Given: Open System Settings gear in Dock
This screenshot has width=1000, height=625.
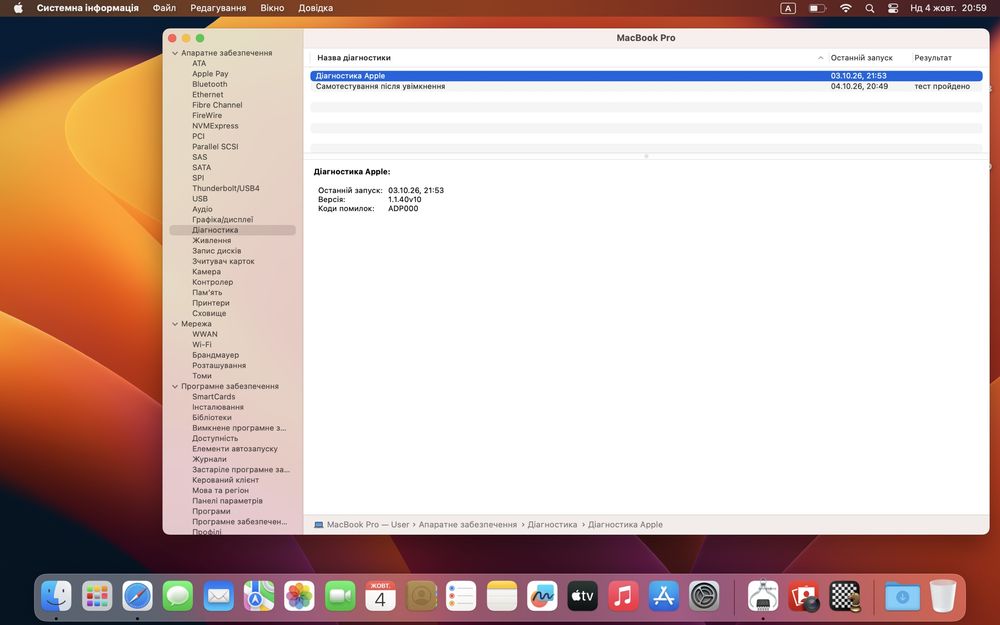Looking at the screenshot, I should (704, 596).
